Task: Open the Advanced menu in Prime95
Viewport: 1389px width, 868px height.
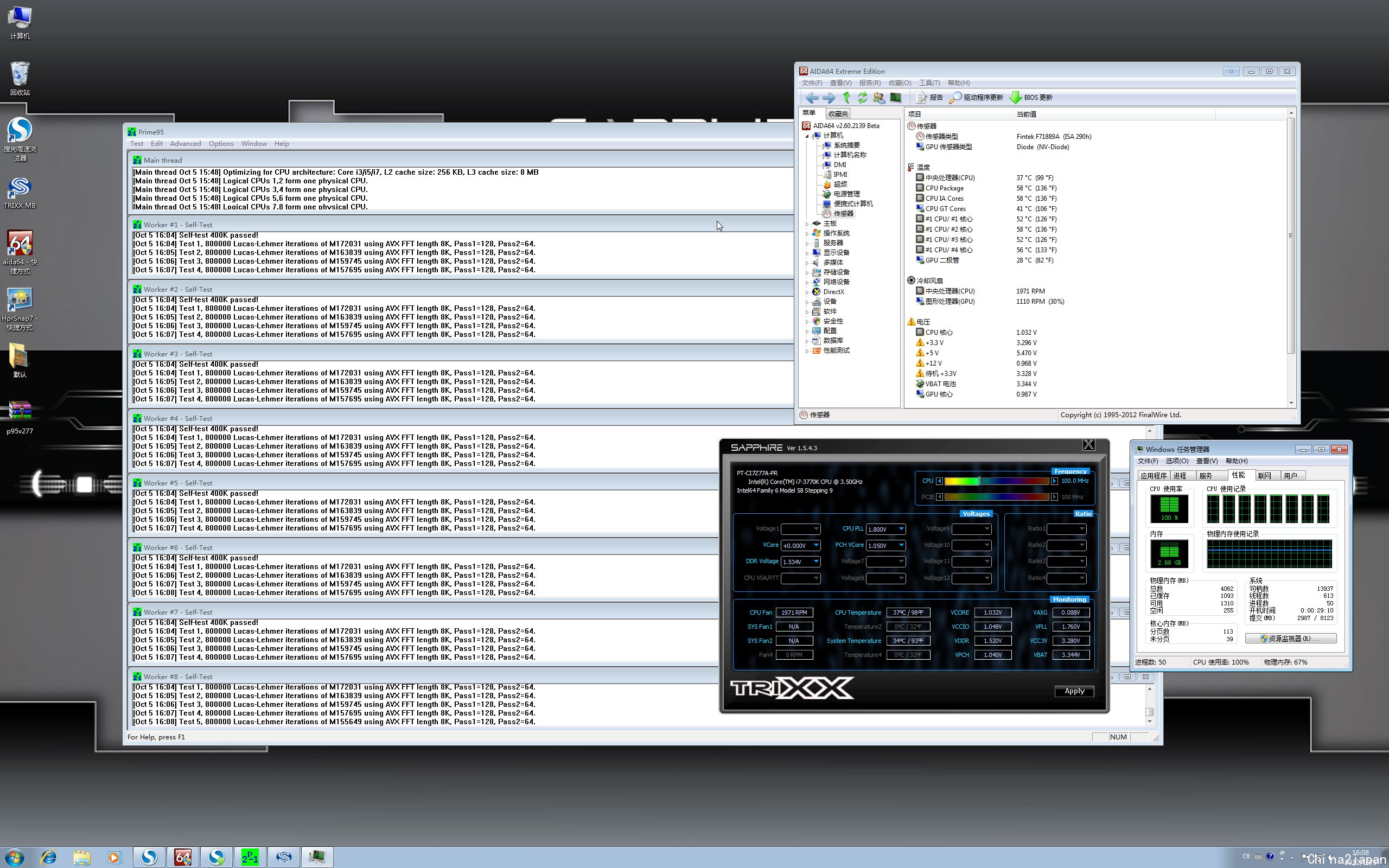Action: (x=186, y=144)
